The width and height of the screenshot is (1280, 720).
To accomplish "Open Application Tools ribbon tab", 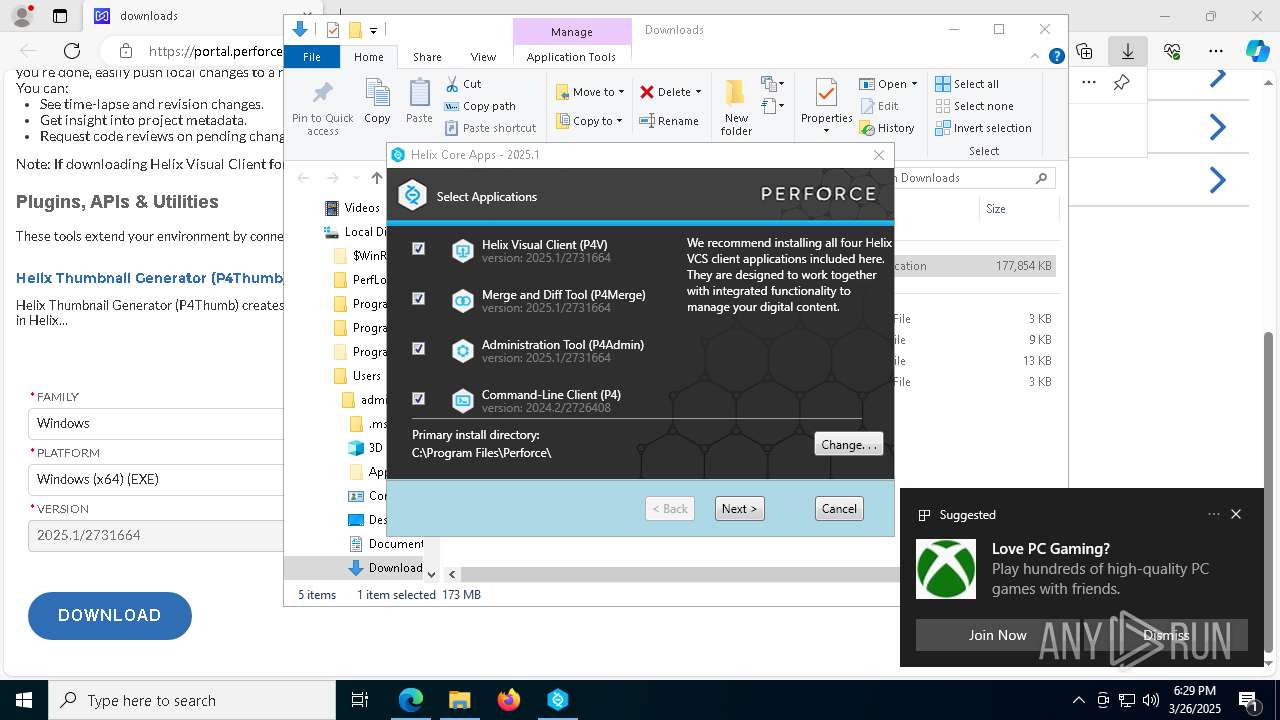I will 571,57.
